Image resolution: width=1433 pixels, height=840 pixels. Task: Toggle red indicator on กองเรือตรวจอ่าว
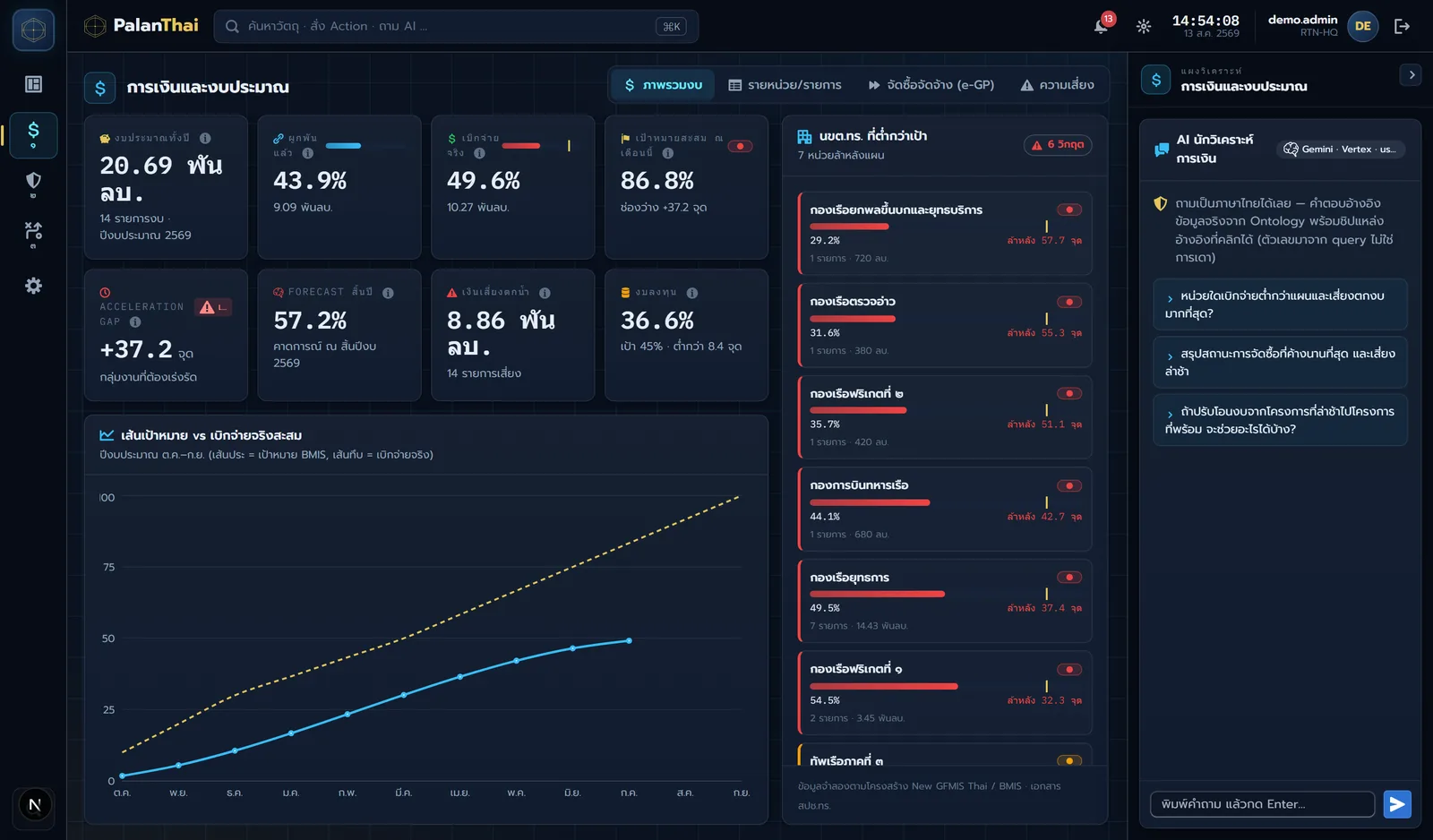click(x=1069, y=302)
